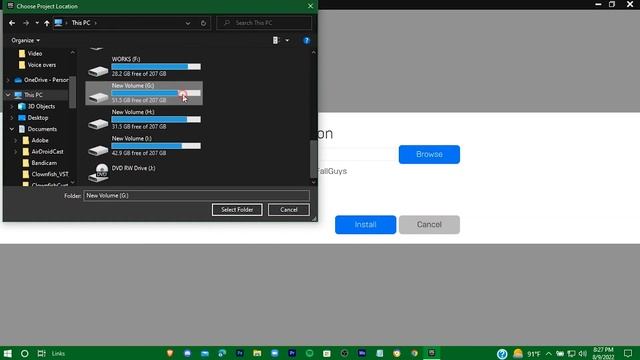Confirm with the Select Folder button
Viewport: 640px width, 360px height.
(237, 210)
